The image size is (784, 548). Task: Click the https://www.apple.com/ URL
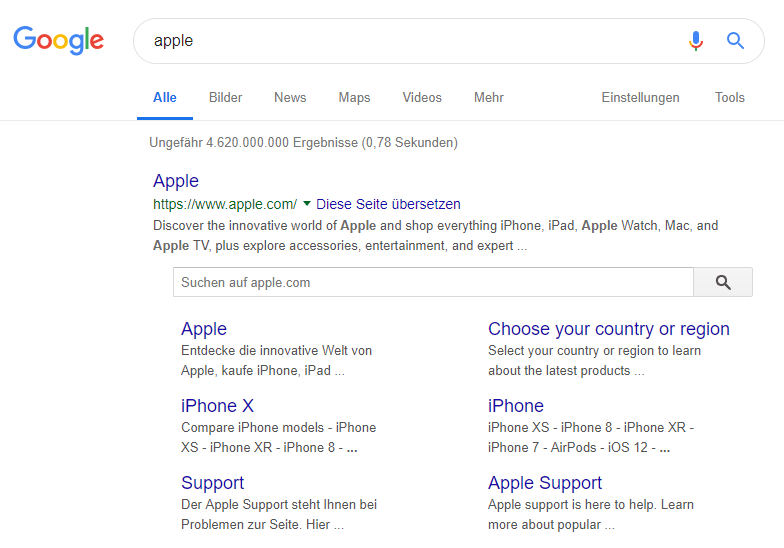pos(225,204)
